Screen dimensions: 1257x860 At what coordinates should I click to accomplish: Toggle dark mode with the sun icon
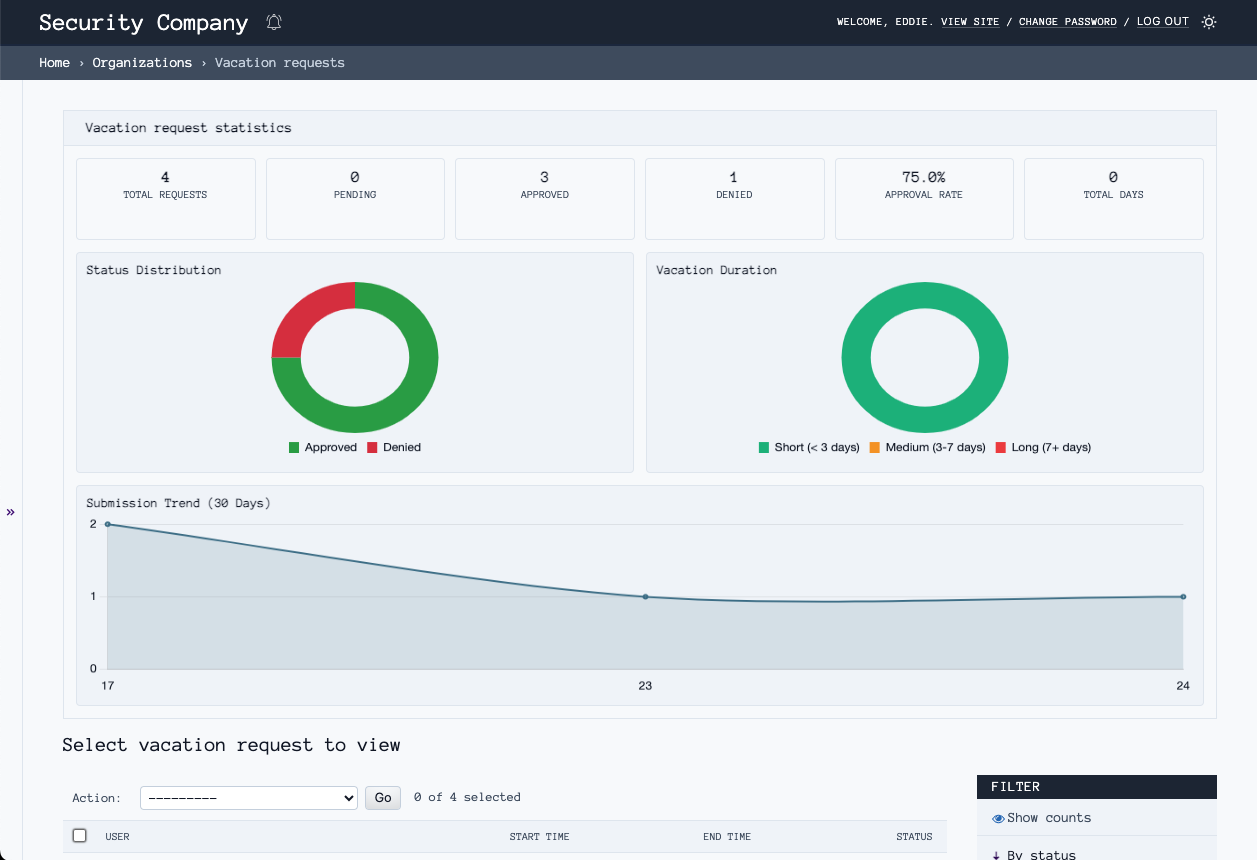pyautogui.click(x=1208, y=21)
